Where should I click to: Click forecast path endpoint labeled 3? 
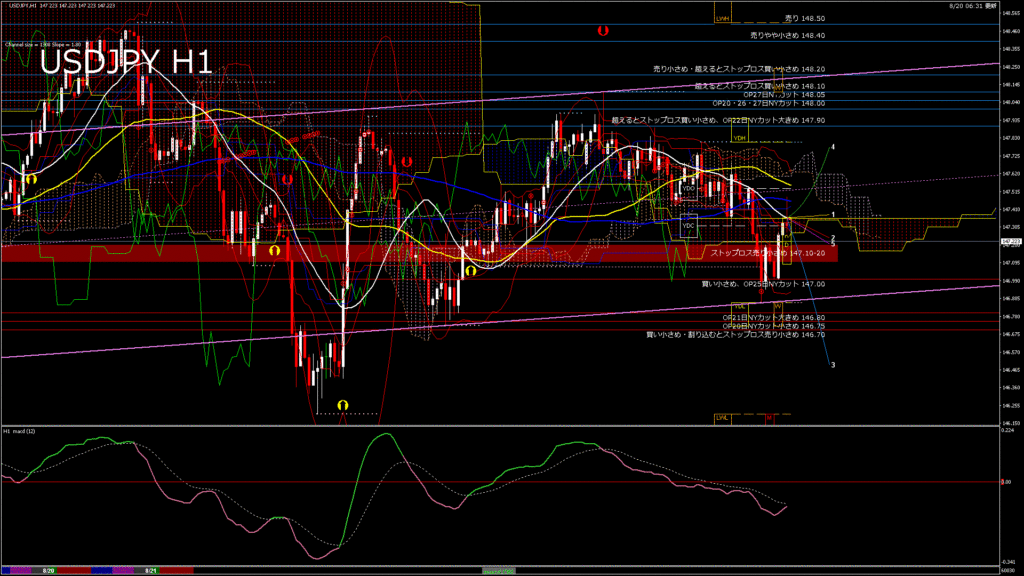coord(833,365)
